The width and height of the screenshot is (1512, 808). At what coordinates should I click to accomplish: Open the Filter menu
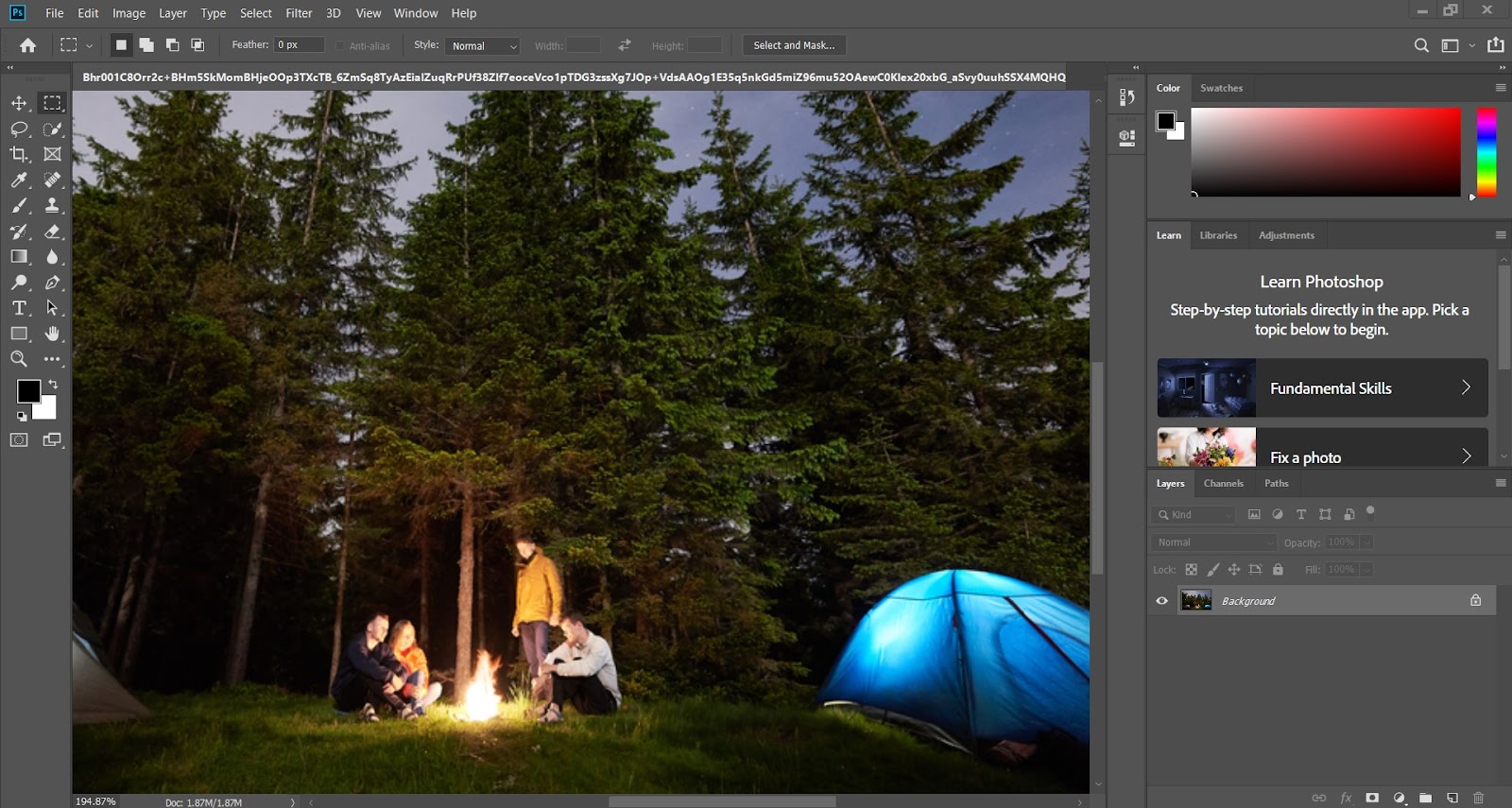[299, 13]
